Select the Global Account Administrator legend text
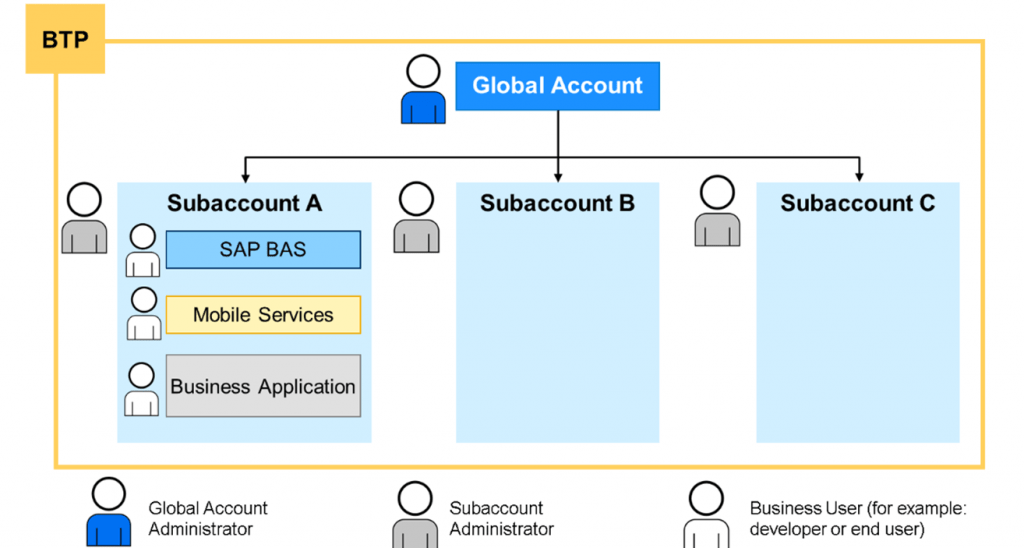This screenshot has height=548, width=1024. click(x=208, y=519)
